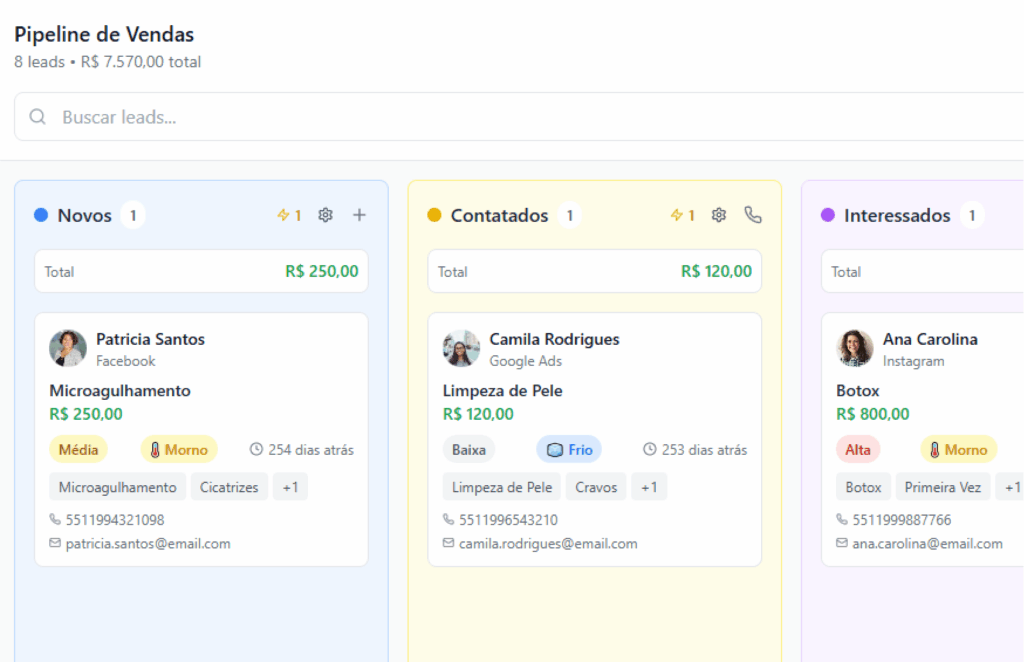The width and height of the screenshot is (1024, 662).
Task: Click the search magnifier icon
Action: 38,117
